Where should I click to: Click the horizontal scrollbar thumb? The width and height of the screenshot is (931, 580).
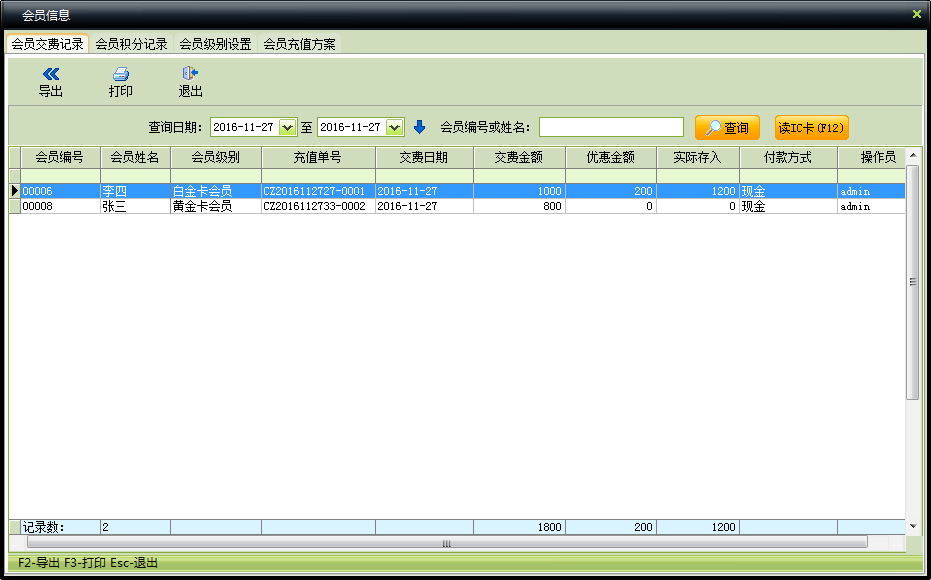tap(446, 543)
